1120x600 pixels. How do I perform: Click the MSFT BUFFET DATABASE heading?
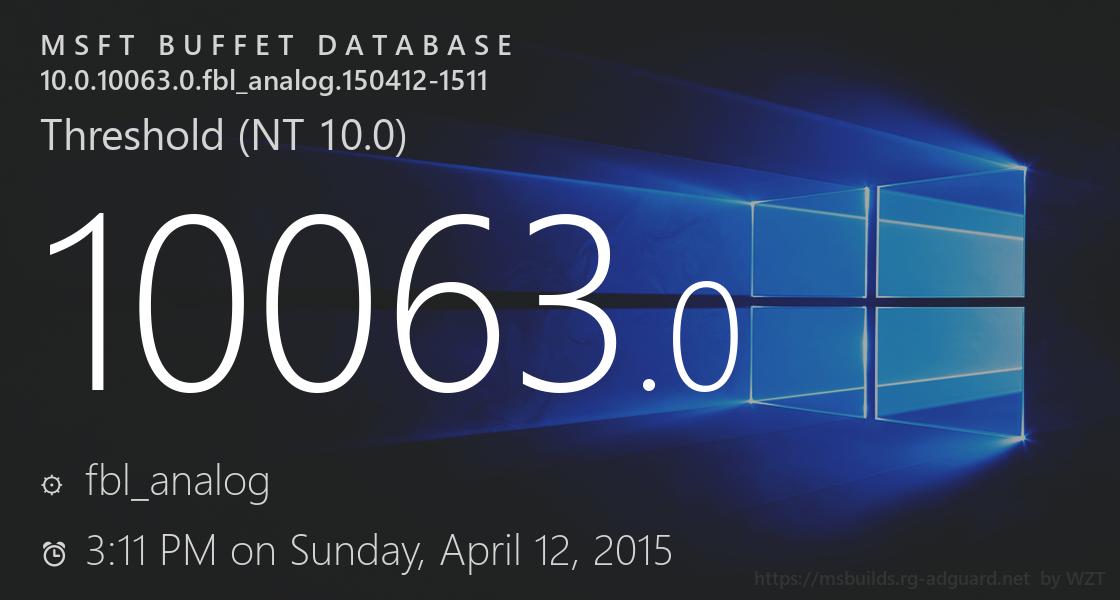(x=278, y=46)
